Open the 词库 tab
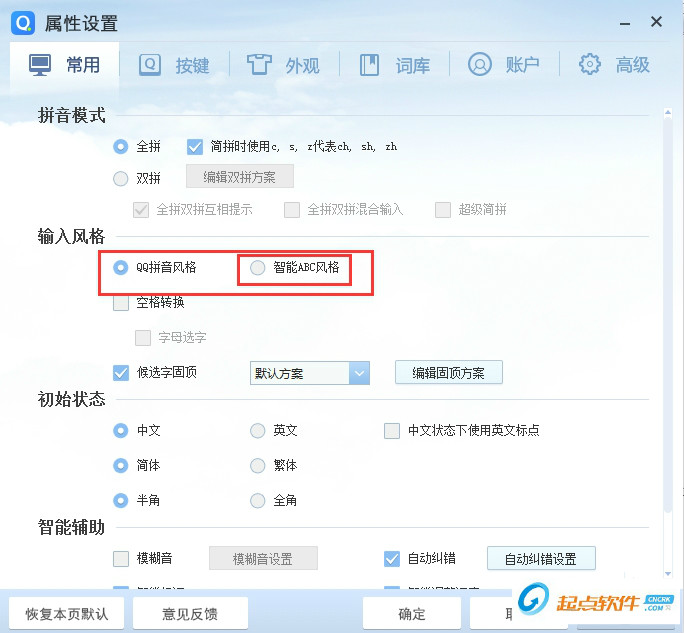Screen dimensions: 684x633 [x=413, y=66]
